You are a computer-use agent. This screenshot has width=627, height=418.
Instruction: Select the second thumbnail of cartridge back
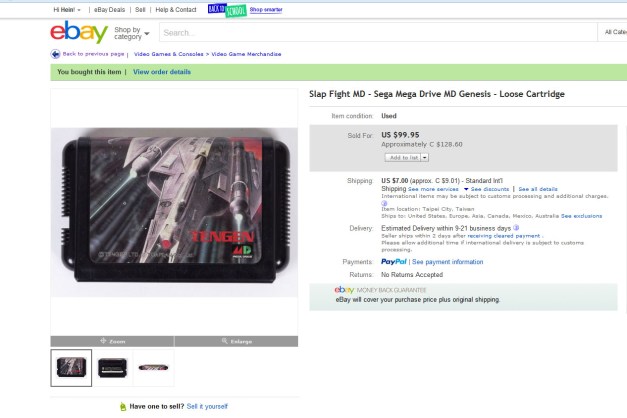coord(112,368)
